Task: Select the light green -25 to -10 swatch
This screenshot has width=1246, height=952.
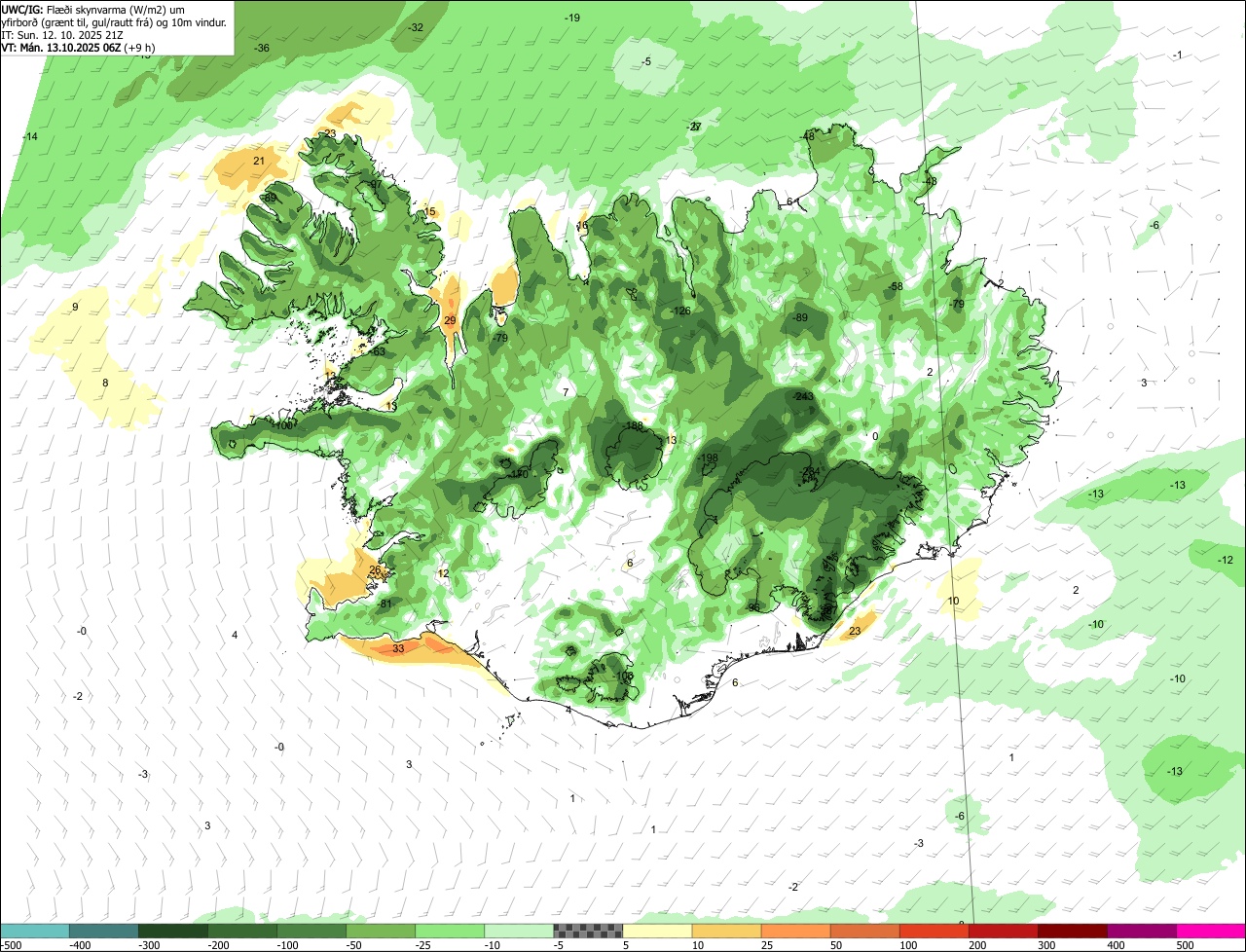Action: coord(450,931)
